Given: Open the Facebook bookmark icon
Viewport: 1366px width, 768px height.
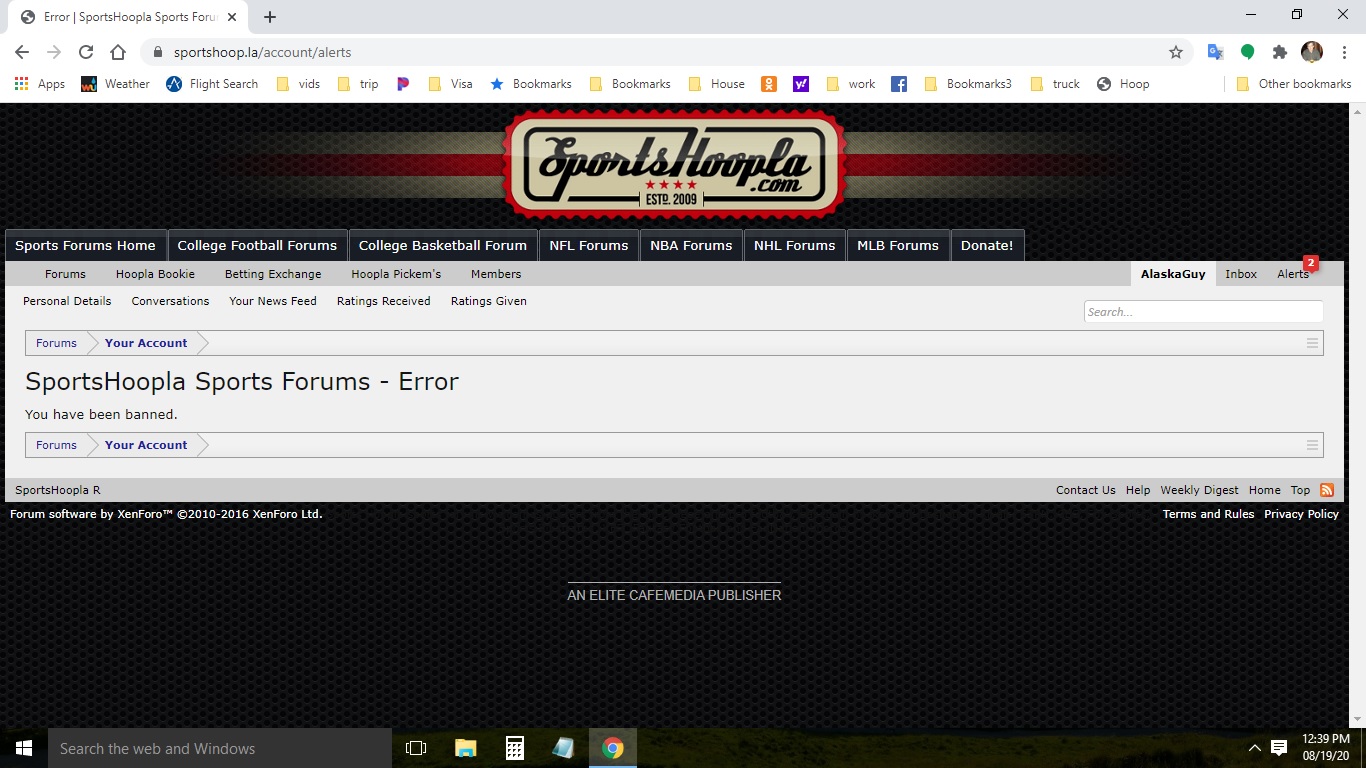Looking at the screenshot, I should pyautogui.click(x=899, y=84).
